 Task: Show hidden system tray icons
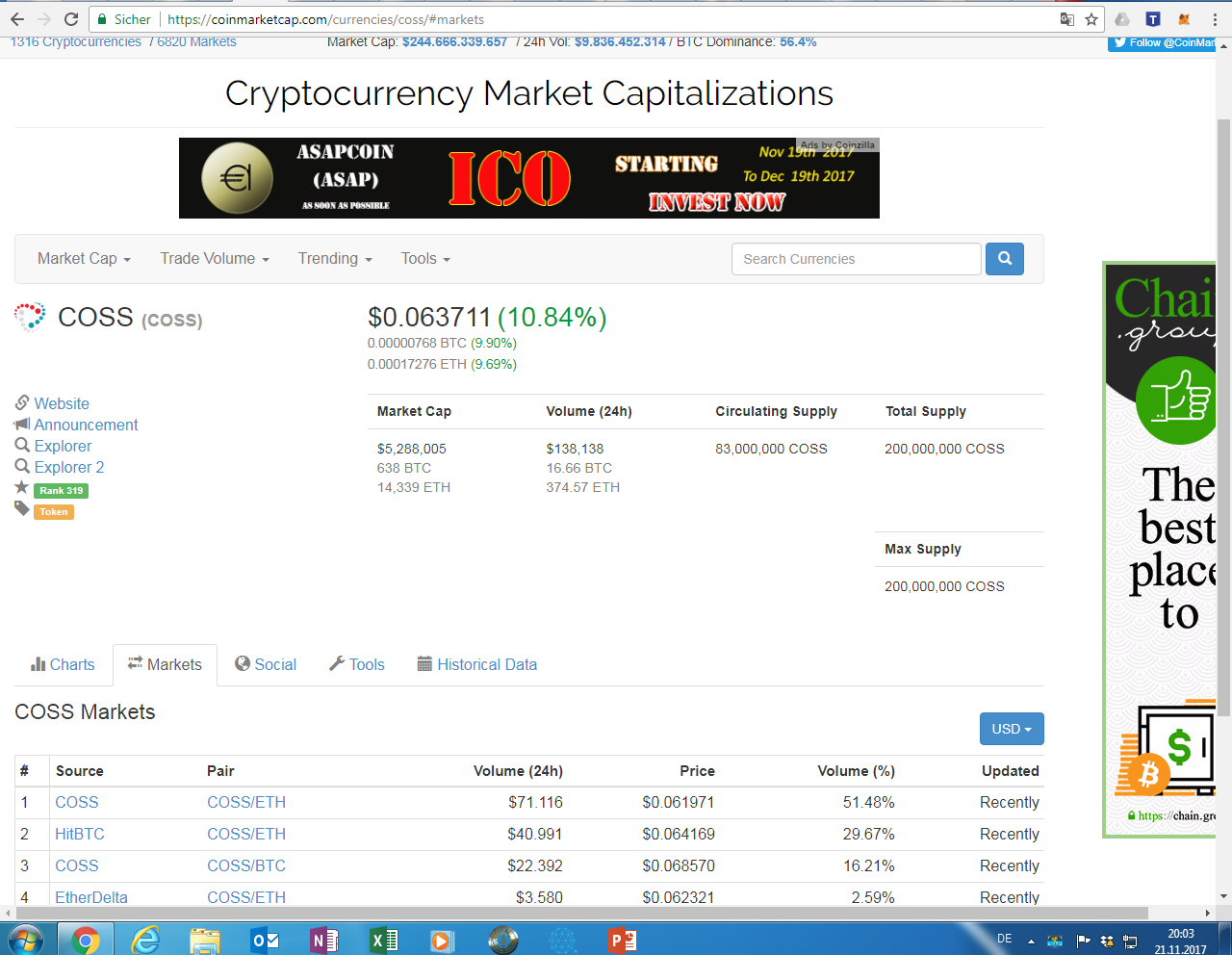1031,942
